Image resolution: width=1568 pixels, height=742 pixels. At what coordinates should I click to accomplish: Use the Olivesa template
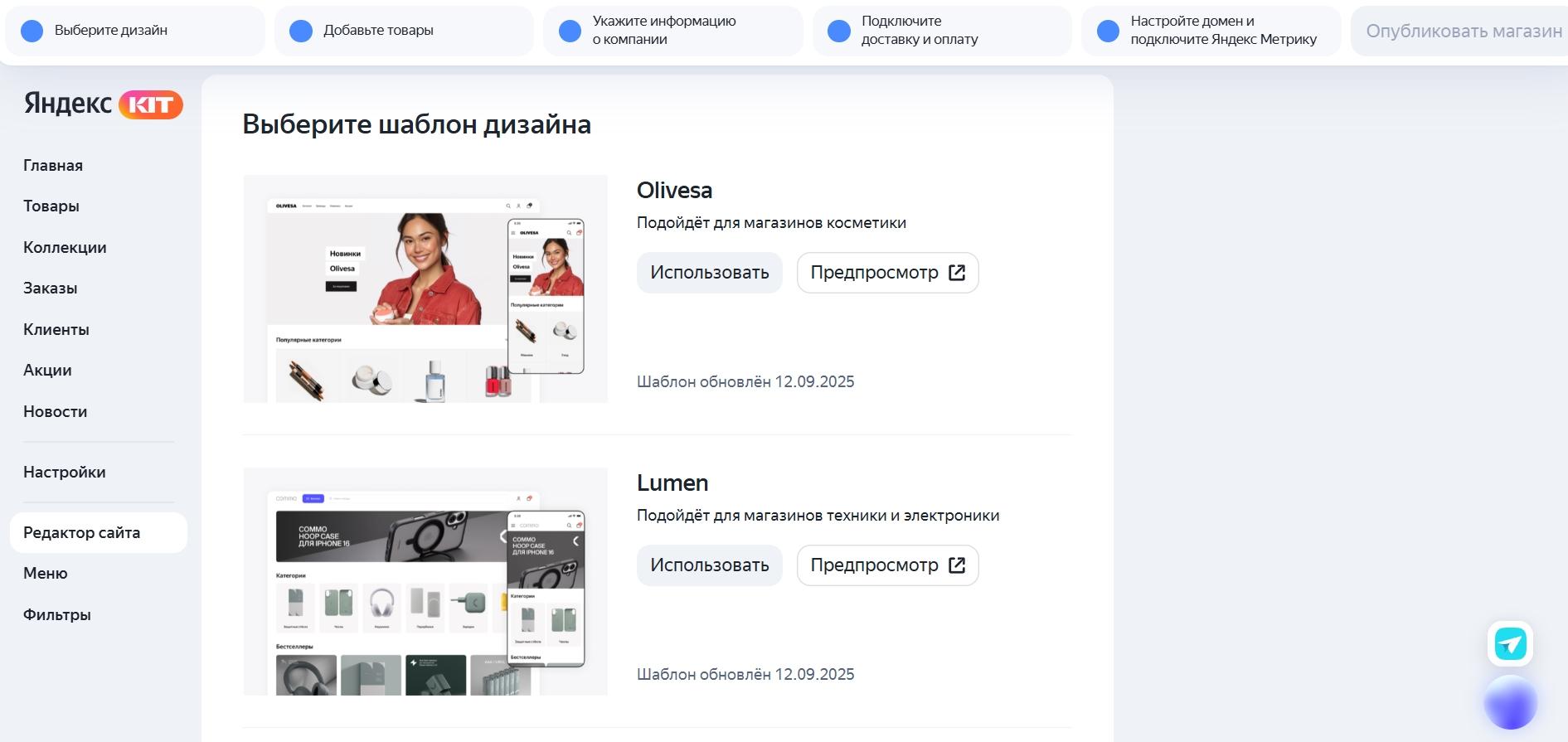(710, 273)
